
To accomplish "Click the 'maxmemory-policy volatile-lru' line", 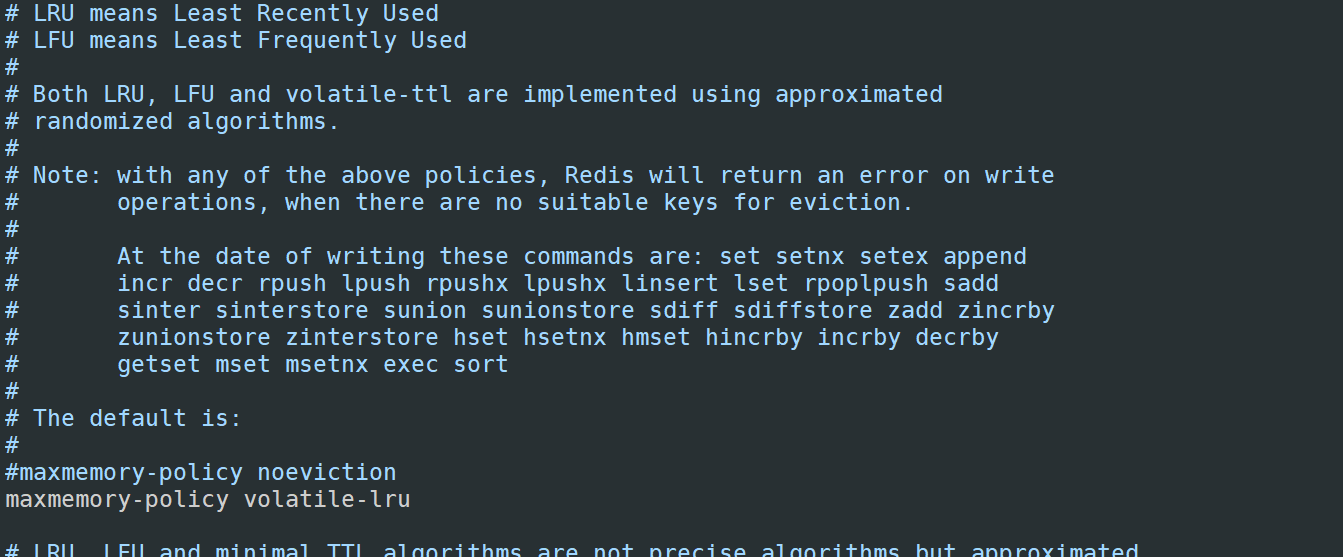I will point(208,499).
